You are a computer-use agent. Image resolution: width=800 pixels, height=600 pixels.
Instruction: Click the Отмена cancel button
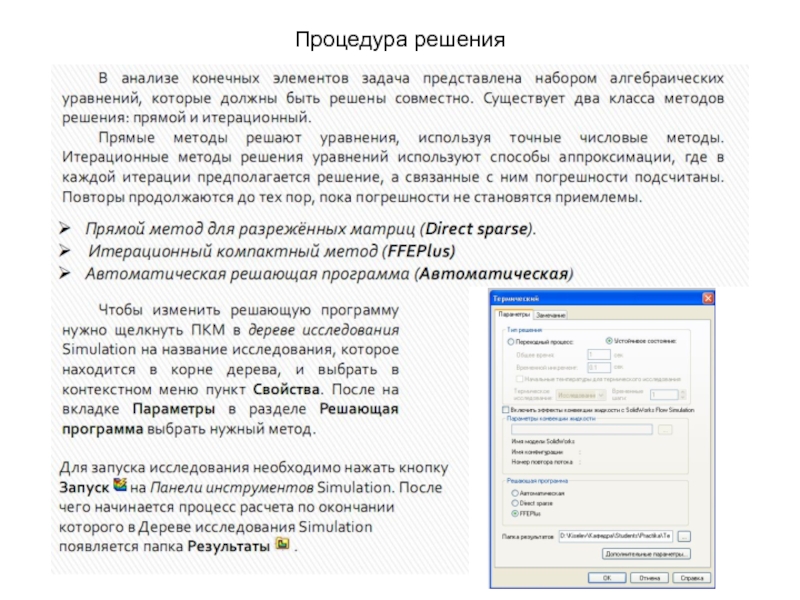pyautogui.click(x=649, y=578)
